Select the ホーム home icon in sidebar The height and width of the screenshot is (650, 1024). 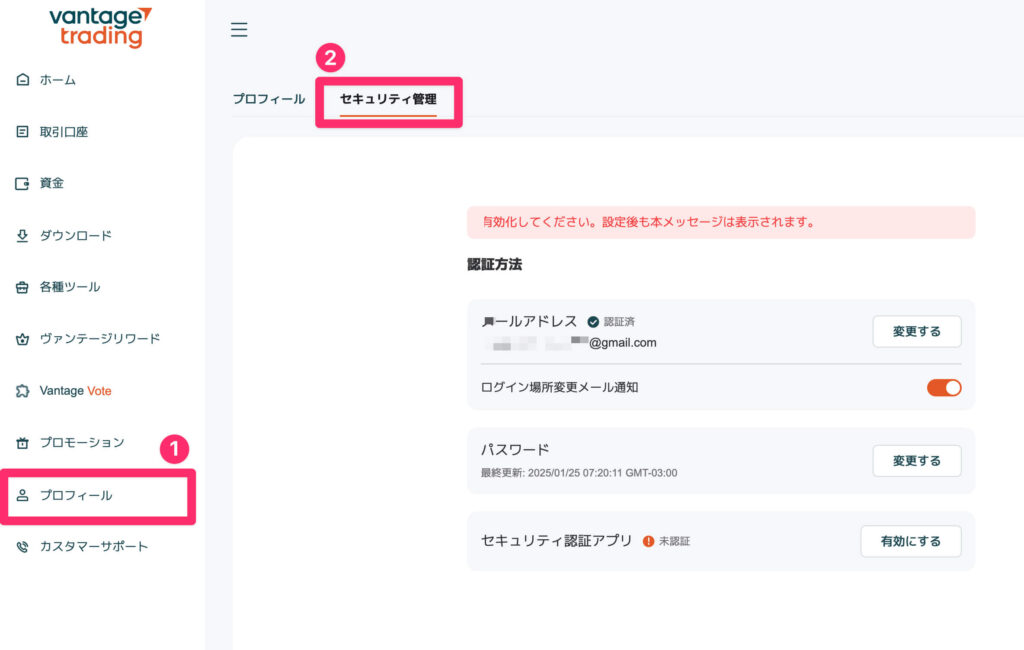(x=22, y=79)
